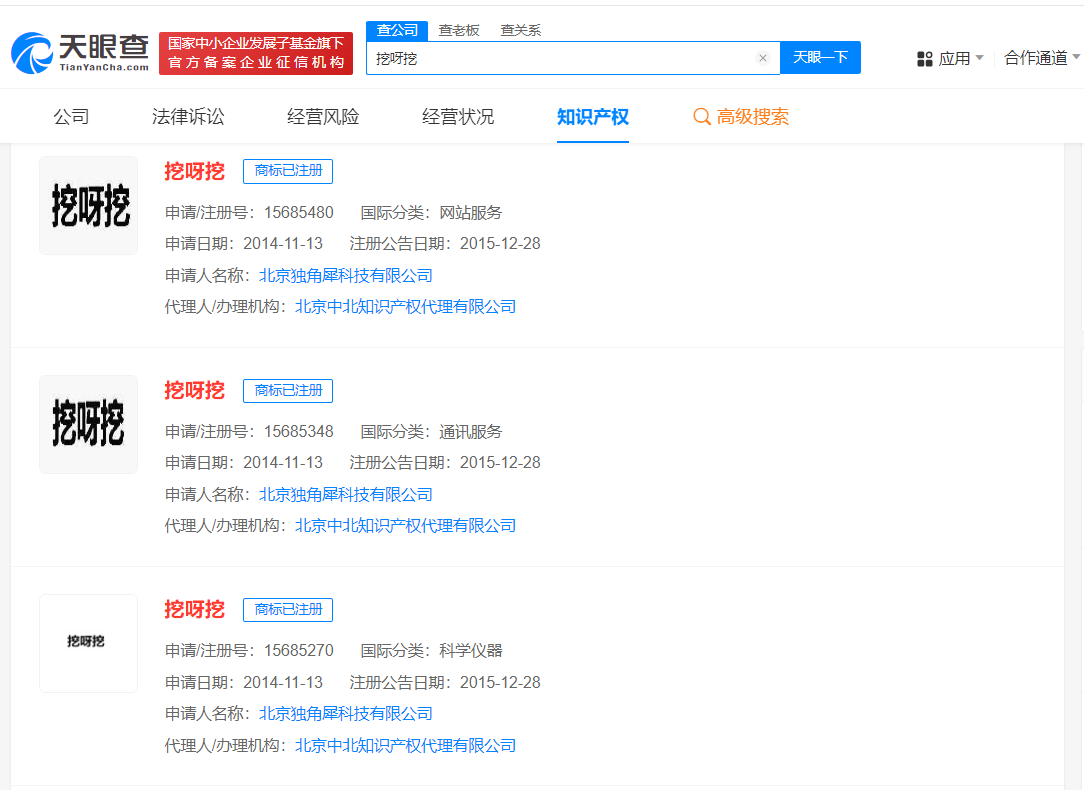The image size is (1084, 790).
Task: Switch to the 知识产权 tab
Action: pyautogui.click(x=592, y=117)
